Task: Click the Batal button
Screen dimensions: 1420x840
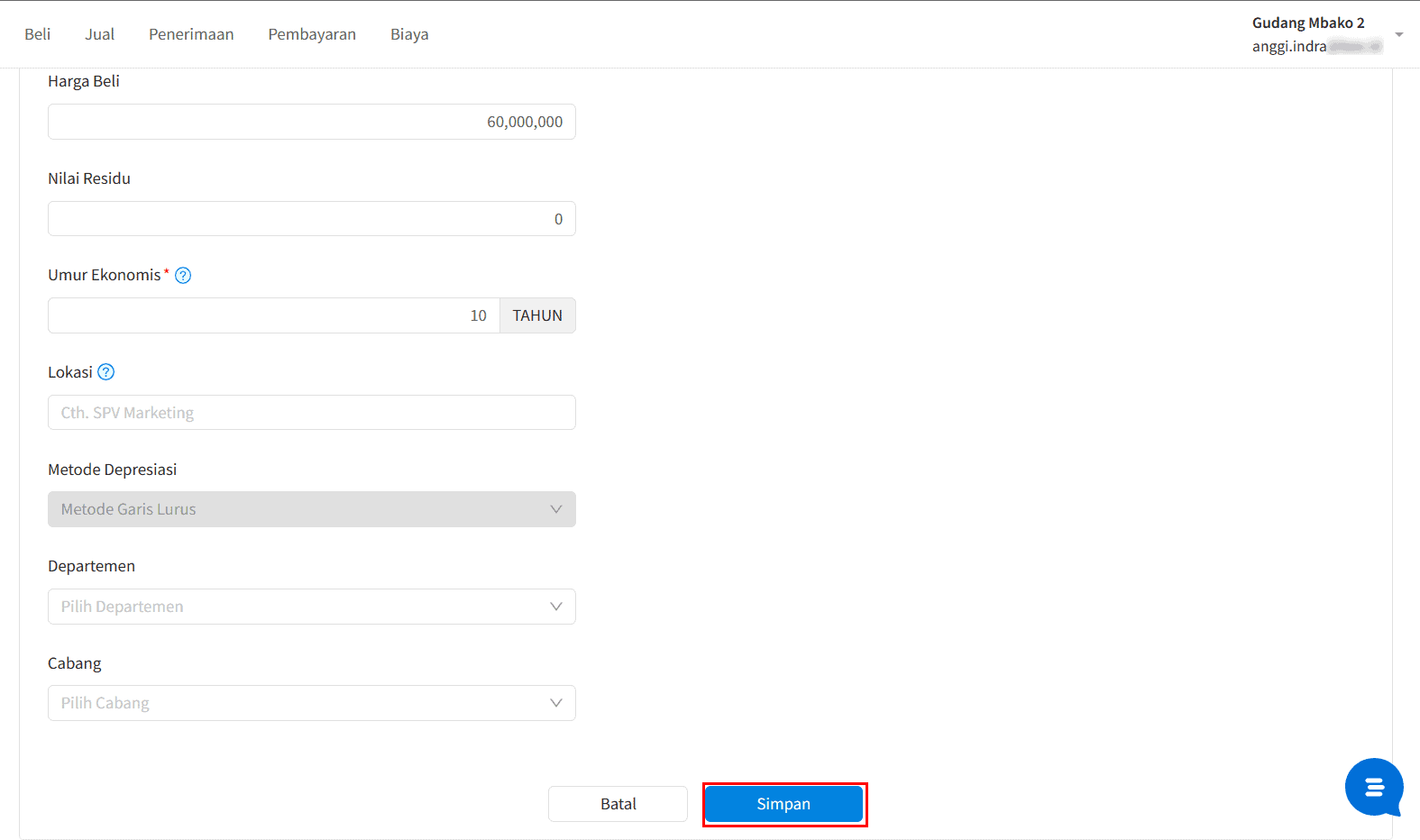Action: pos(618,804)
